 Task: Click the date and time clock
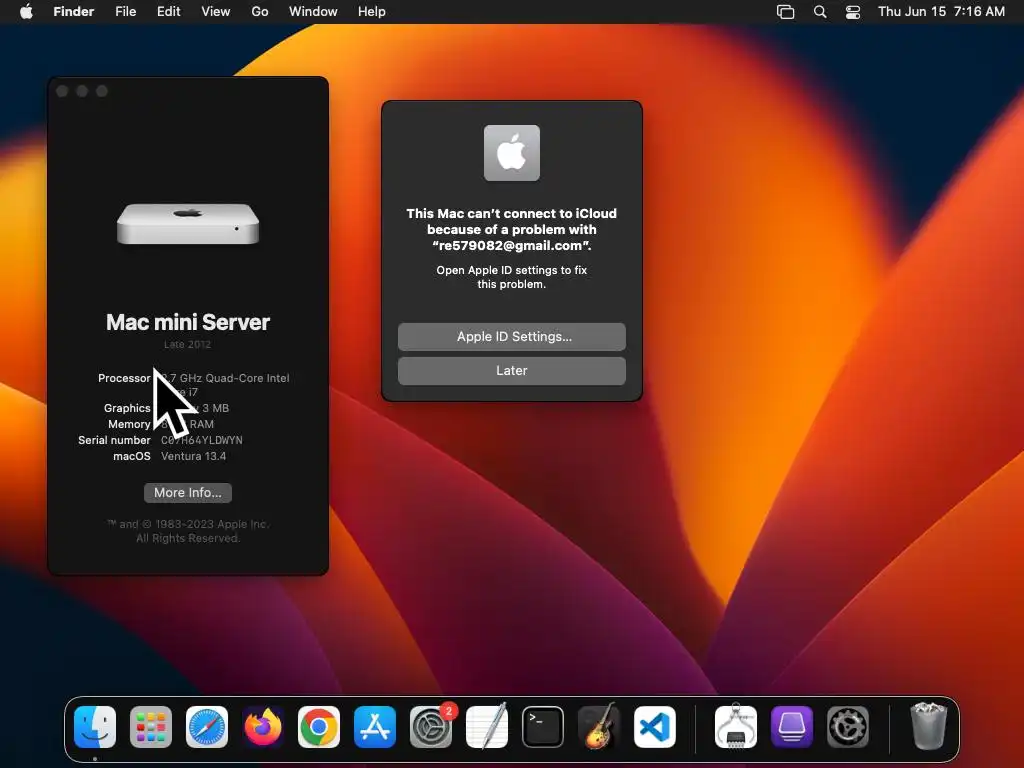point(941,12)
